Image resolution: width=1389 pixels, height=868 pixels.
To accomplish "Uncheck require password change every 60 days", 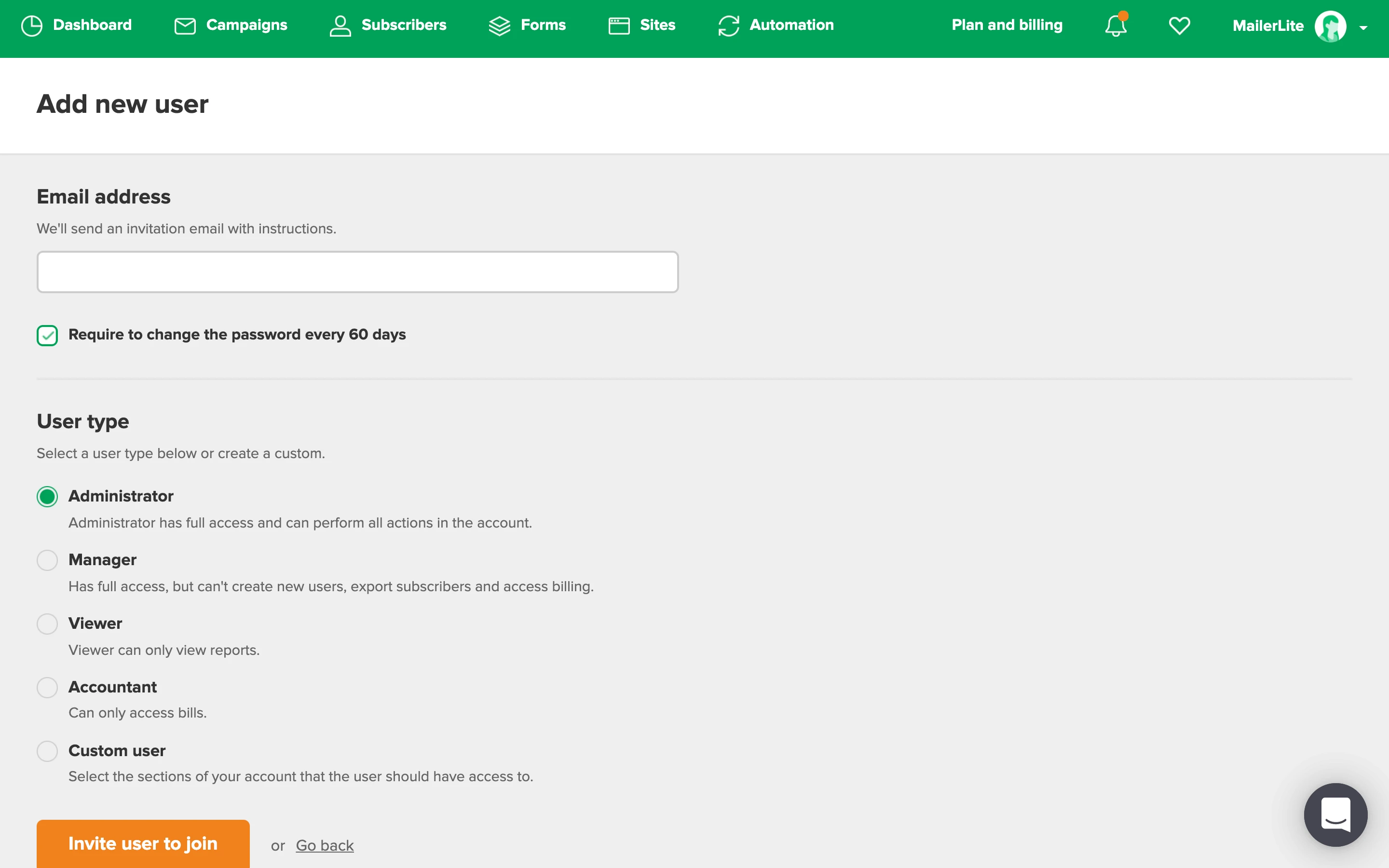I will click(x=47, y=335).
